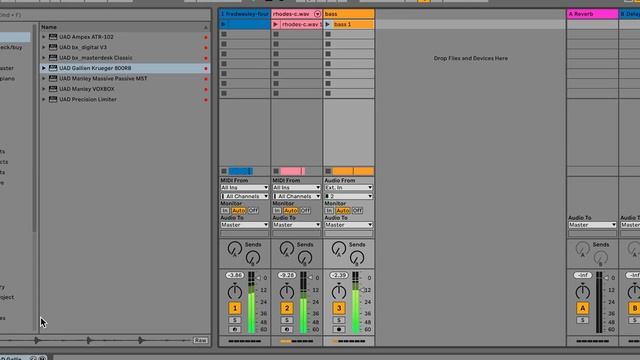The height and width of the screenshot is (360, 640).
Task: Solo the A Reverb return track
Action: click(582, 320)
